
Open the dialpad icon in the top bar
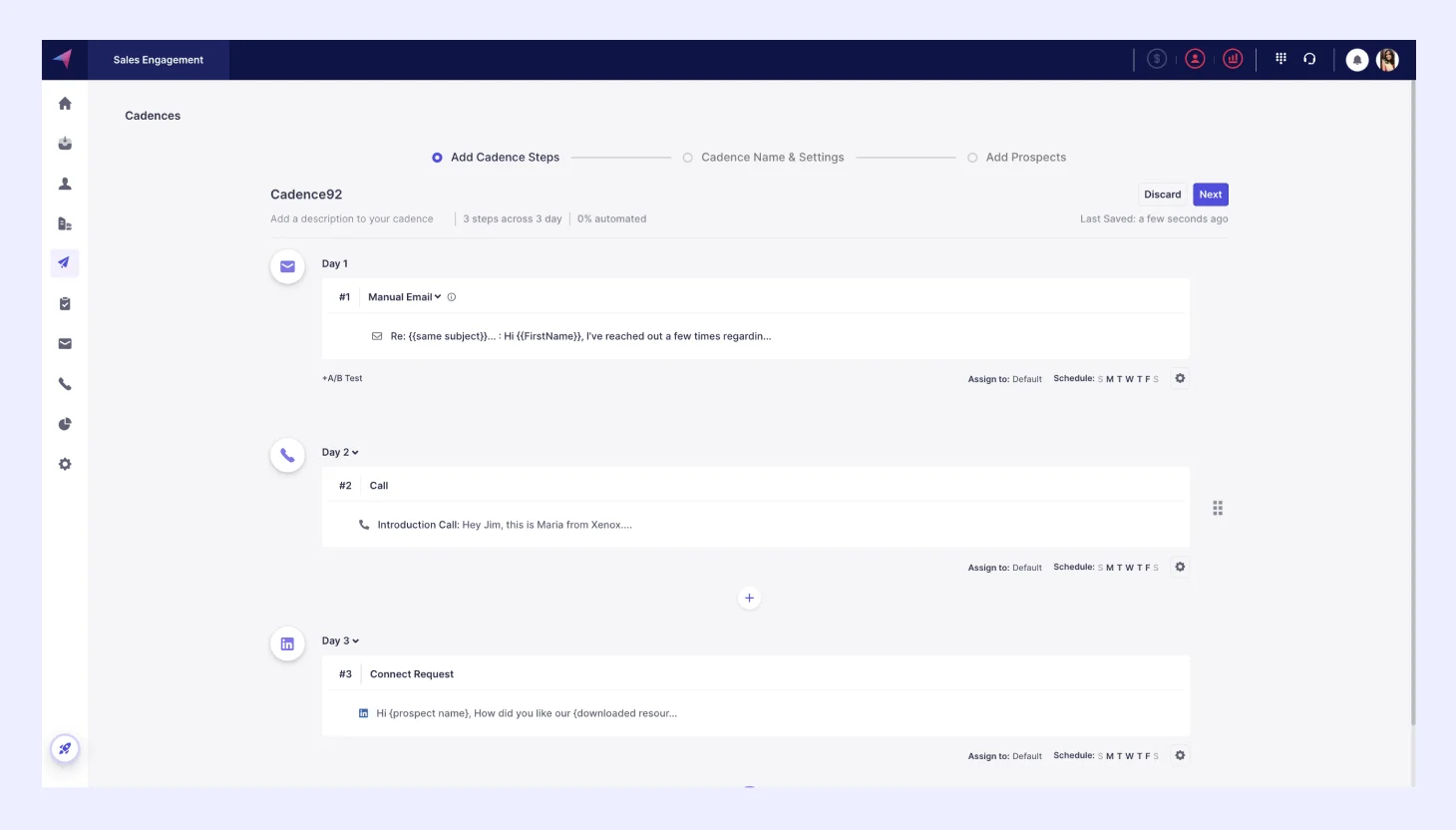[1280, 58]
